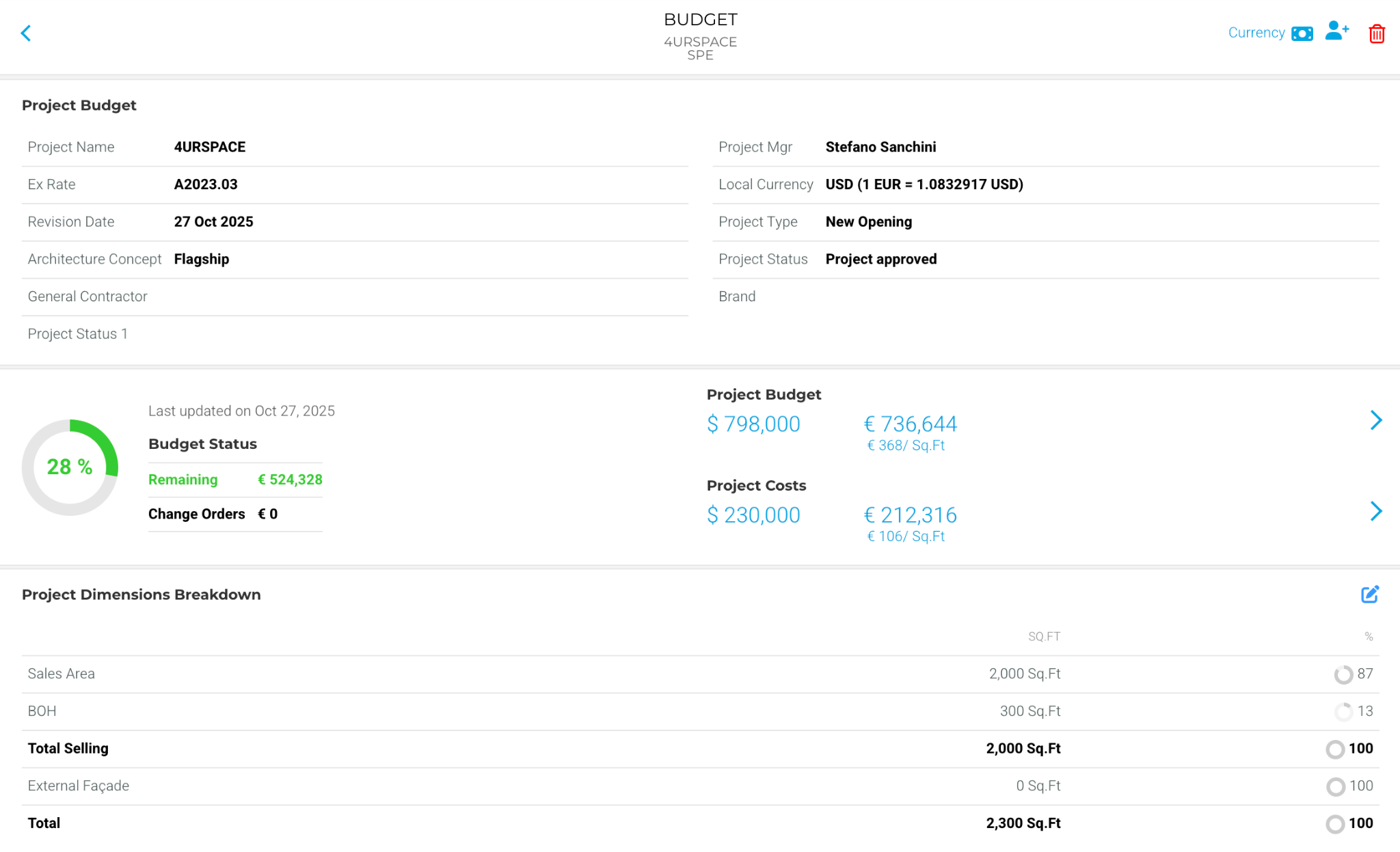Click the 28% budget progress donut

click(x=70, y=467)
